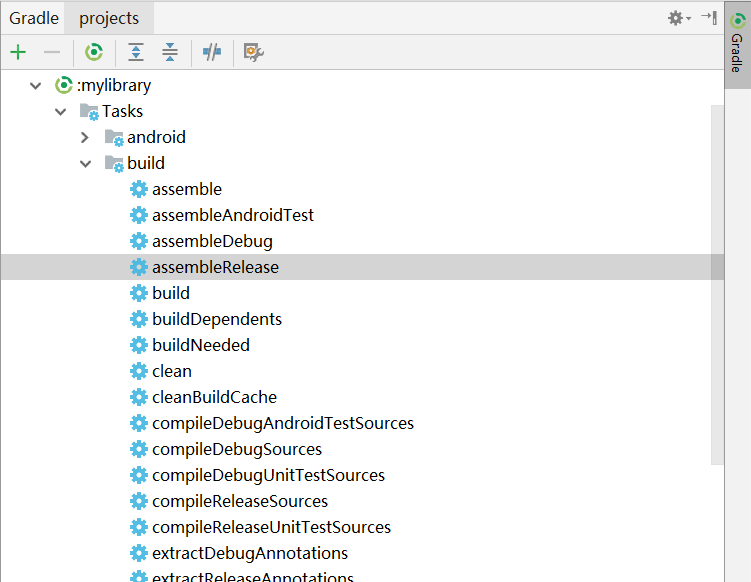Image resolution: width=751 pixels, height=582 pixels.
Task: Click the minus Detach project icon
Action: 52,52
